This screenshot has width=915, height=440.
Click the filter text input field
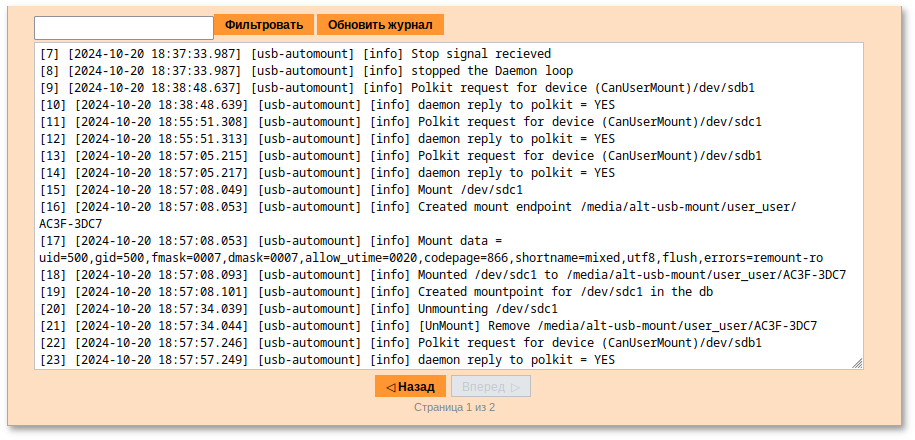[123, 28]
